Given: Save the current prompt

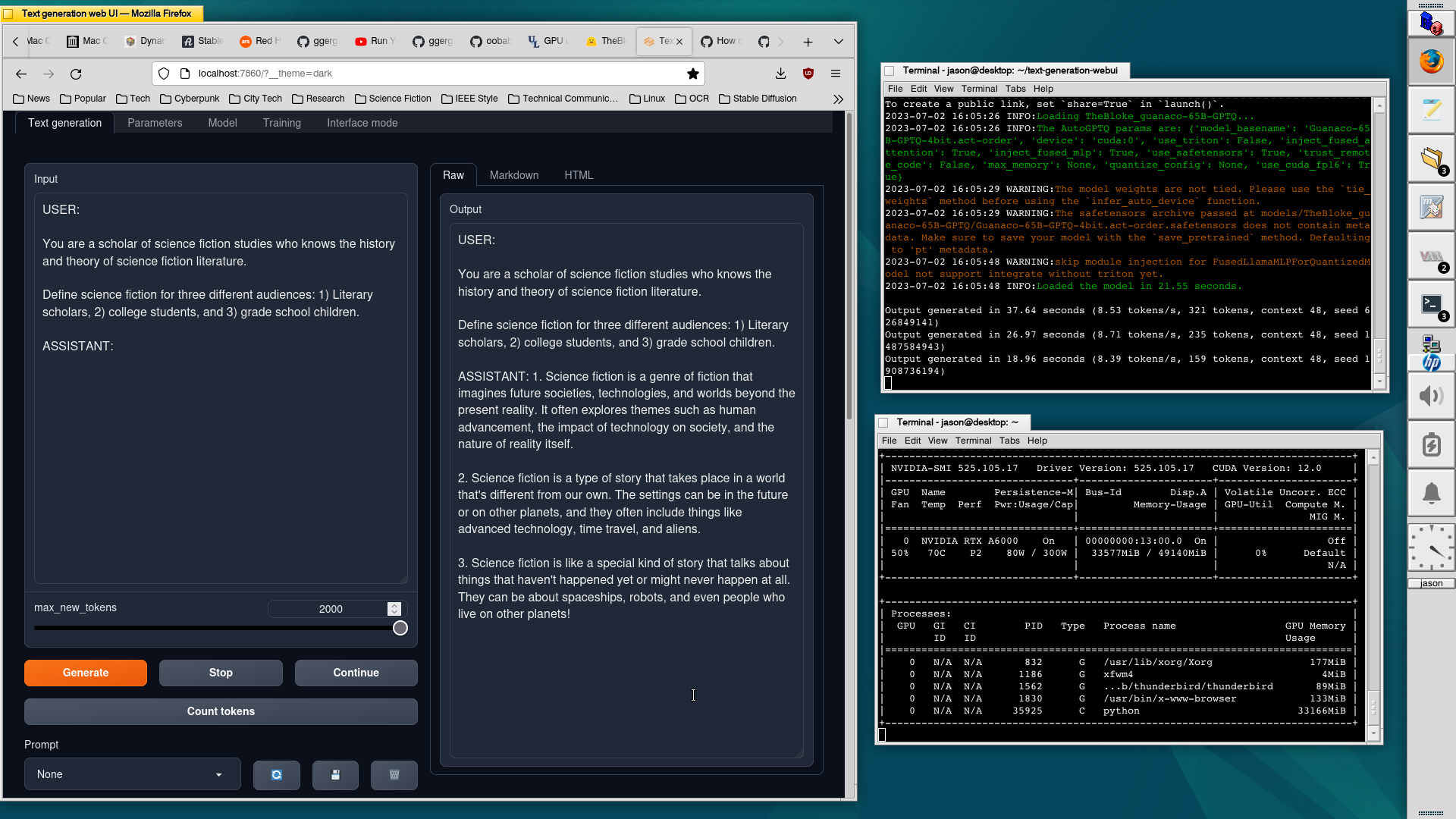Looking at the screenshot, I should tap(335, 775).
